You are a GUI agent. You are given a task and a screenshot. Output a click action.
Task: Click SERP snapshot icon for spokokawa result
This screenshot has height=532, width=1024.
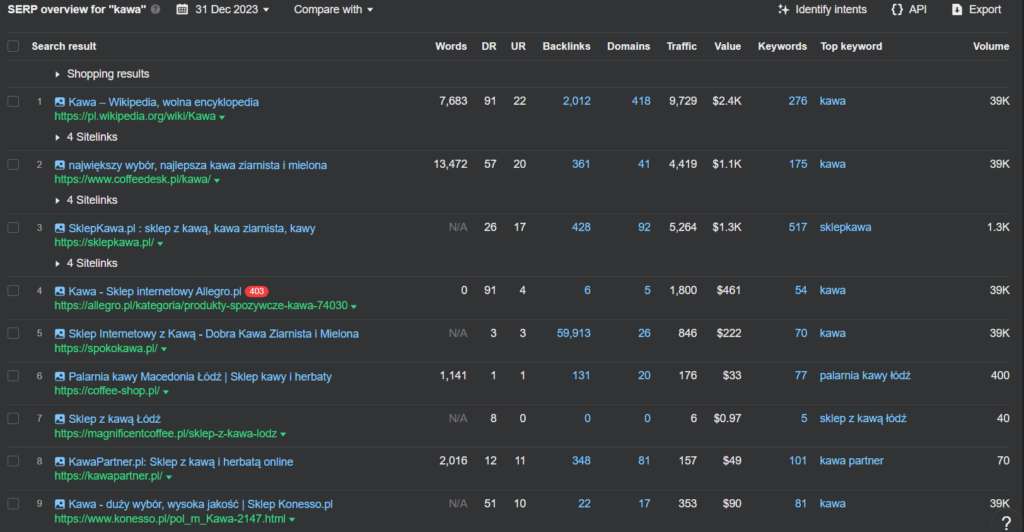(x=60, y=334)
